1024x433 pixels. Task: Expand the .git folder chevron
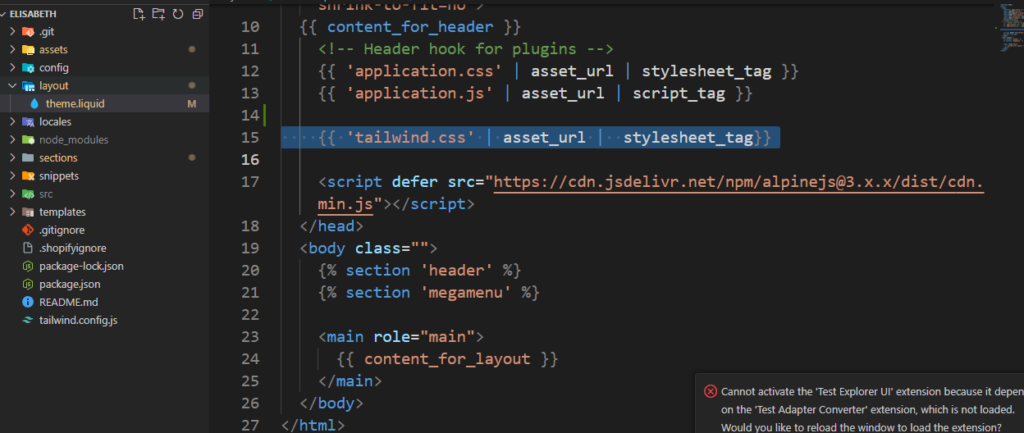(x=12, y=31)
